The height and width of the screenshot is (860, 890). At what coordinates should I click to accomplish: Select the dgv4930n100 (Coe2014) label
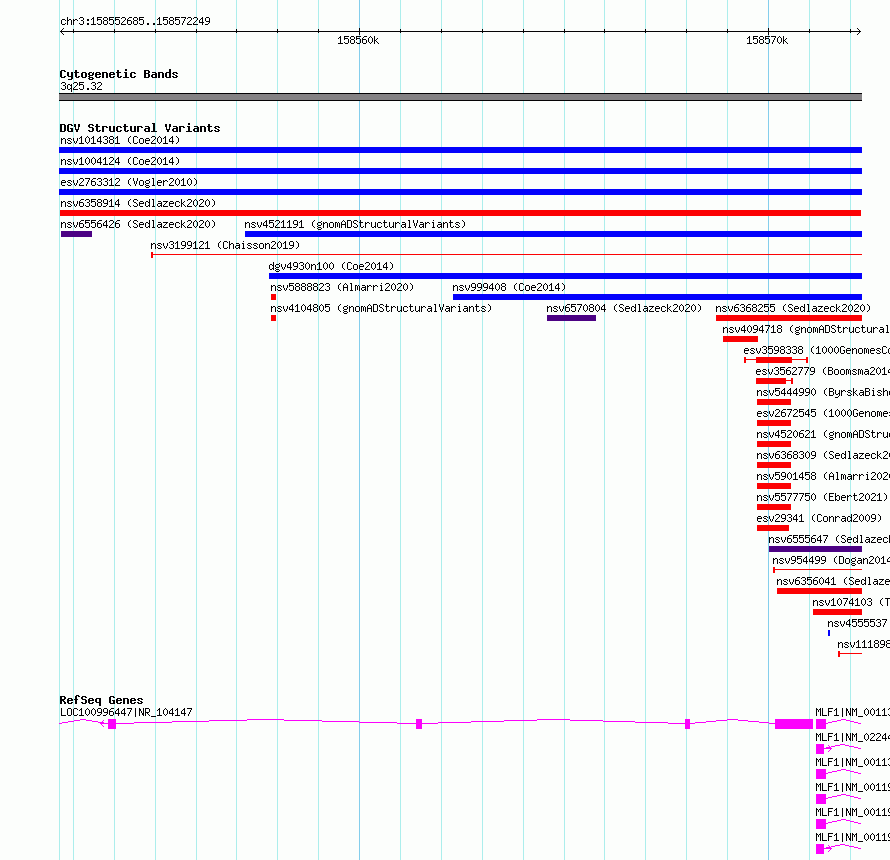tap(331, 266)
